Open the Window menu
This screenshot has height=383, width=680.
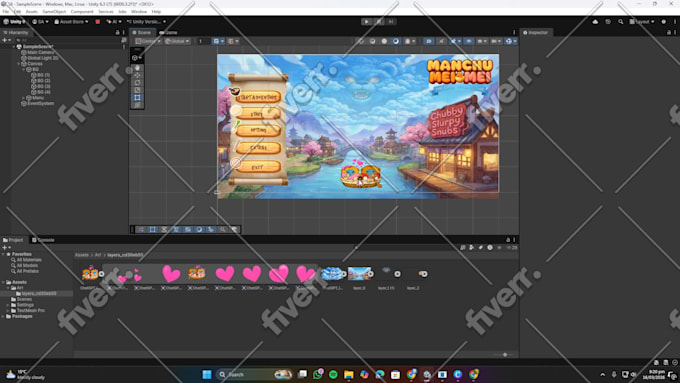[139, 12]
